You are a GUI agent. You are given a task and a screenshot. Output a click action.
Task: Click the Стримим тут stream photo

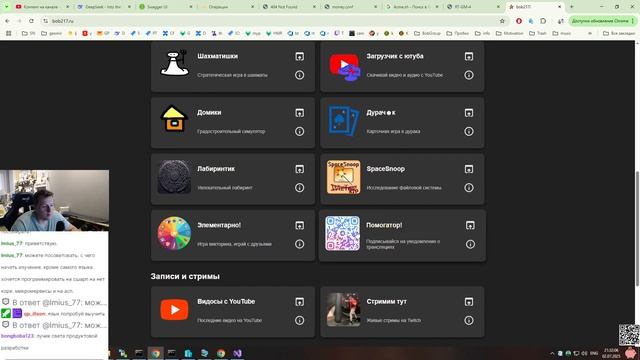coord(344,309)
